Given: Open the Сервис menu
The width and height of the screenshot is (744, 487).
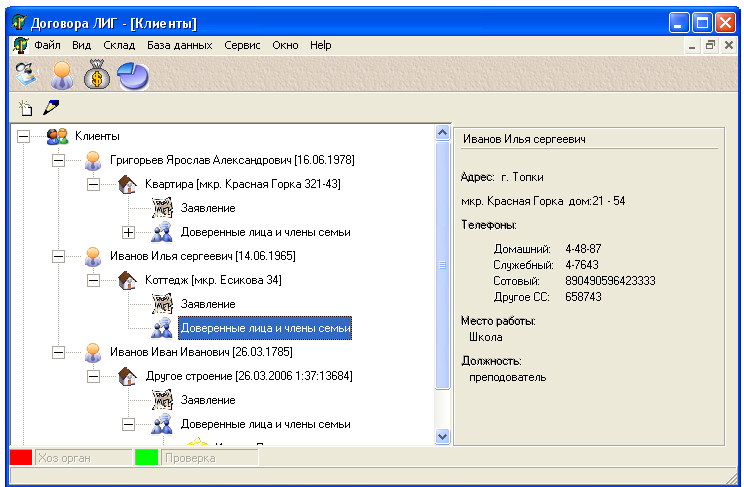Looking at the screenshot, I should click(242, 46).
